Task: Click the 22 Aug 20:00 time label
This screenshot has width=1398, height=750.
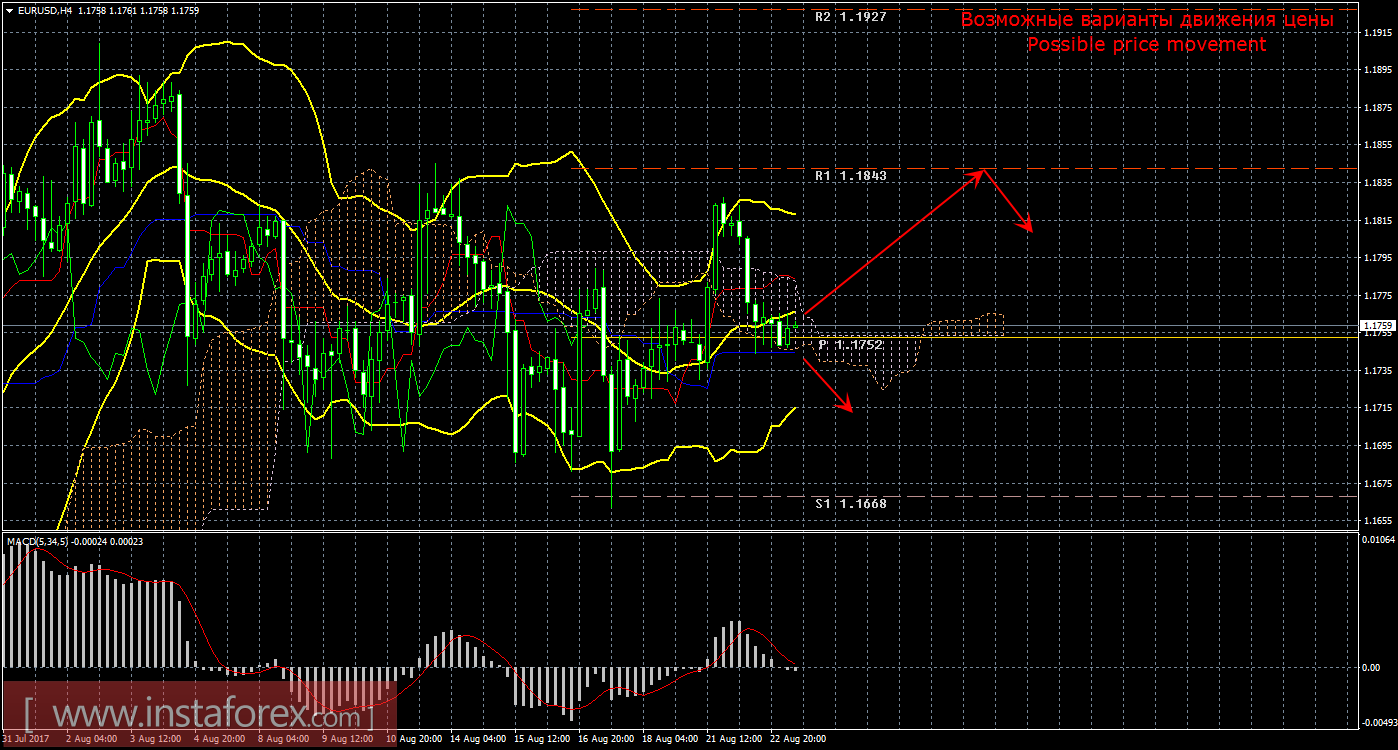Action: tap(798, 739)
